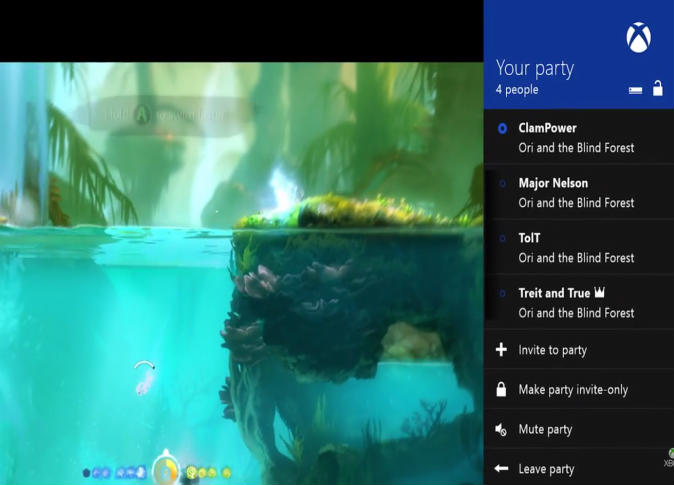The image size is (674, 485).
Task: Click the crown icon next to Treit and True
Action: pyautogui.click(x=600, y=293)
